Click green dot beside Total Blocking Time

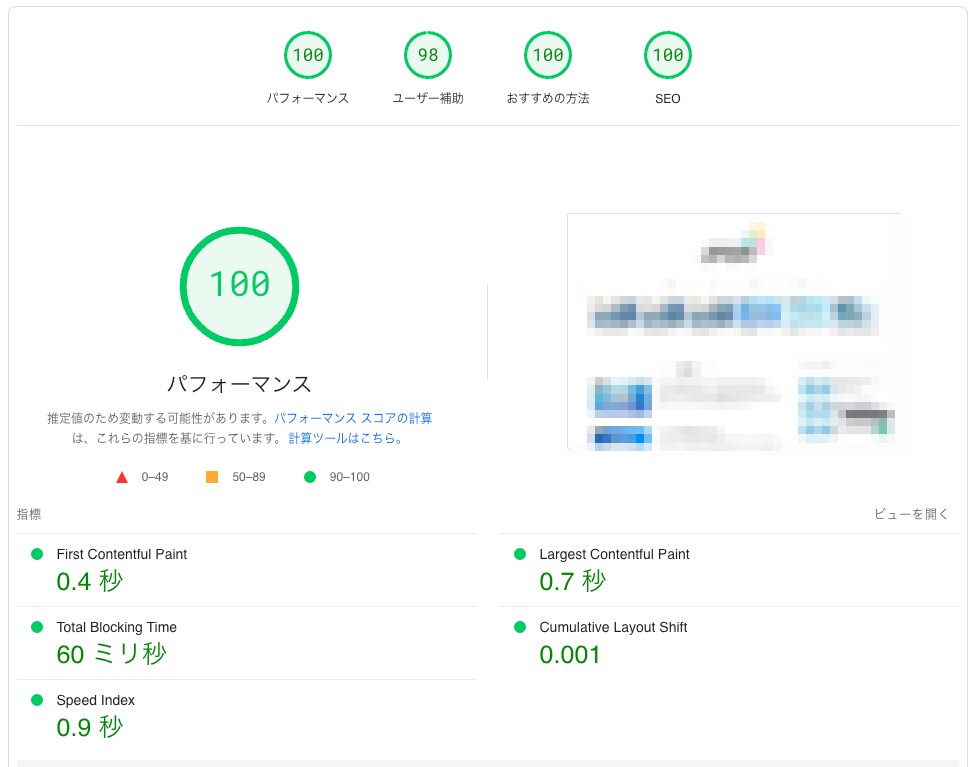pos(37,627)
